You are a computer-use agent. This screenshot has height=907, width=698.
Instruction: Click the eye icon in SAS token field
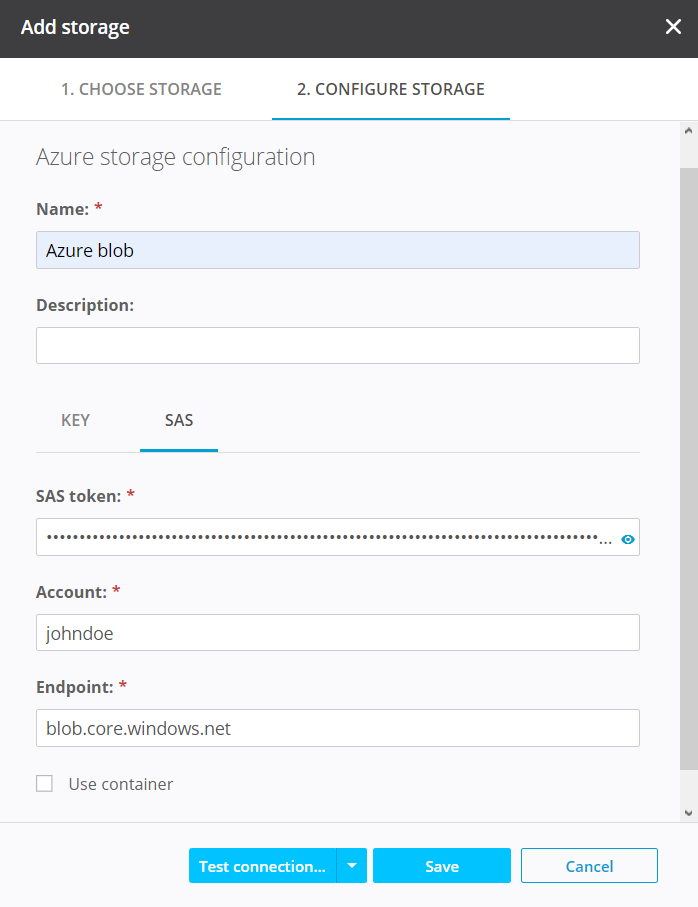coord(628,538)
